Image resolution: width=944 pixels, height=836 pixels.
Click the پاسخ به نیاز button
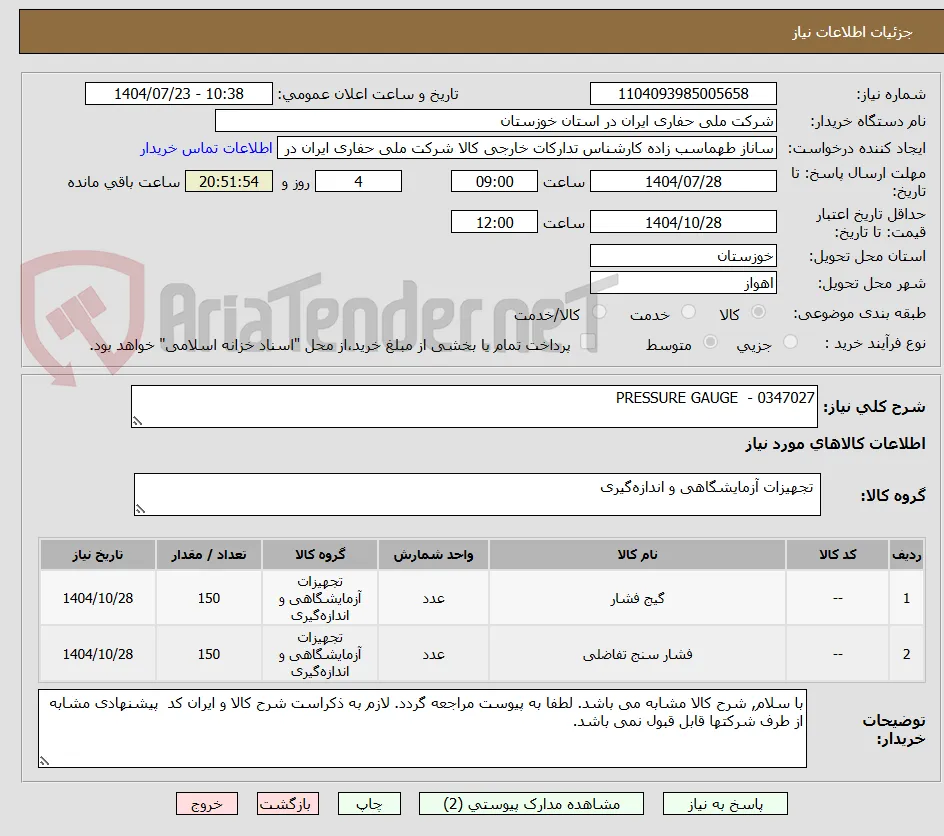click(x=725, y=804)
